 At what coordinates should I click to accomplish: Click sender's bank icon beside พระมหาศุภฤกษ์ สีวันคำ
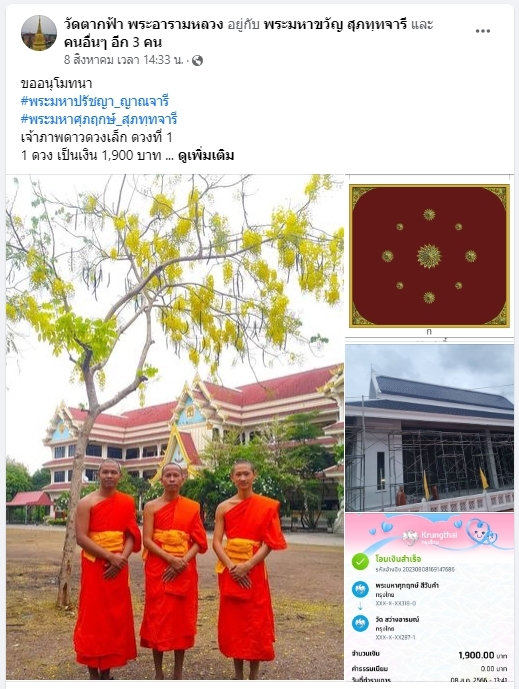coord(360,589)
